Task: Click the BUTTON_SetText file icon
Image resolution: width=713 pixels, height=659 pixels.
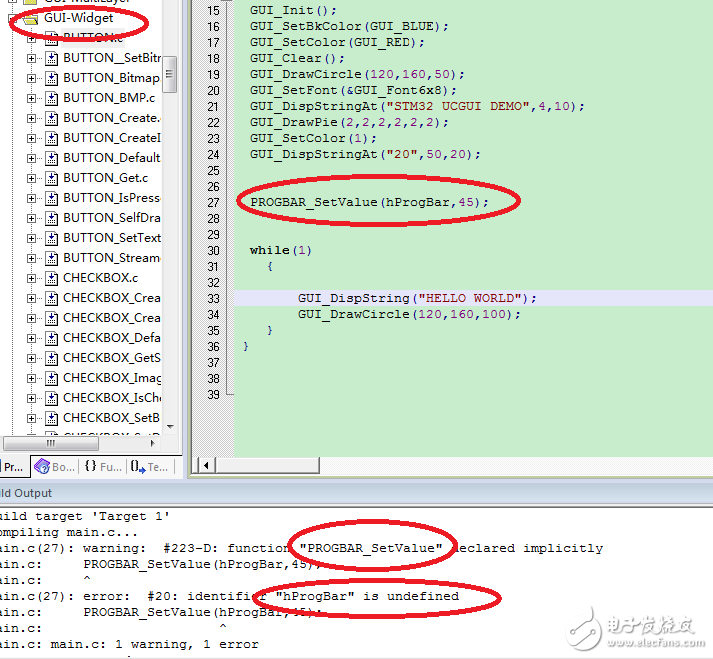Action: click(x=51, y=238)
